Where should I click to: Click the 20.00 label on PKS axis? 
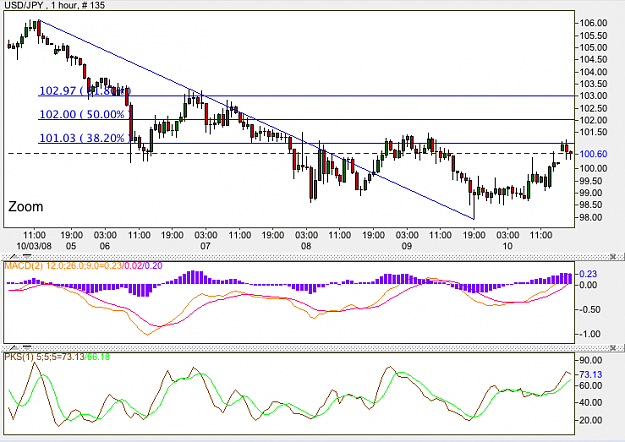[x=590, y=420]
